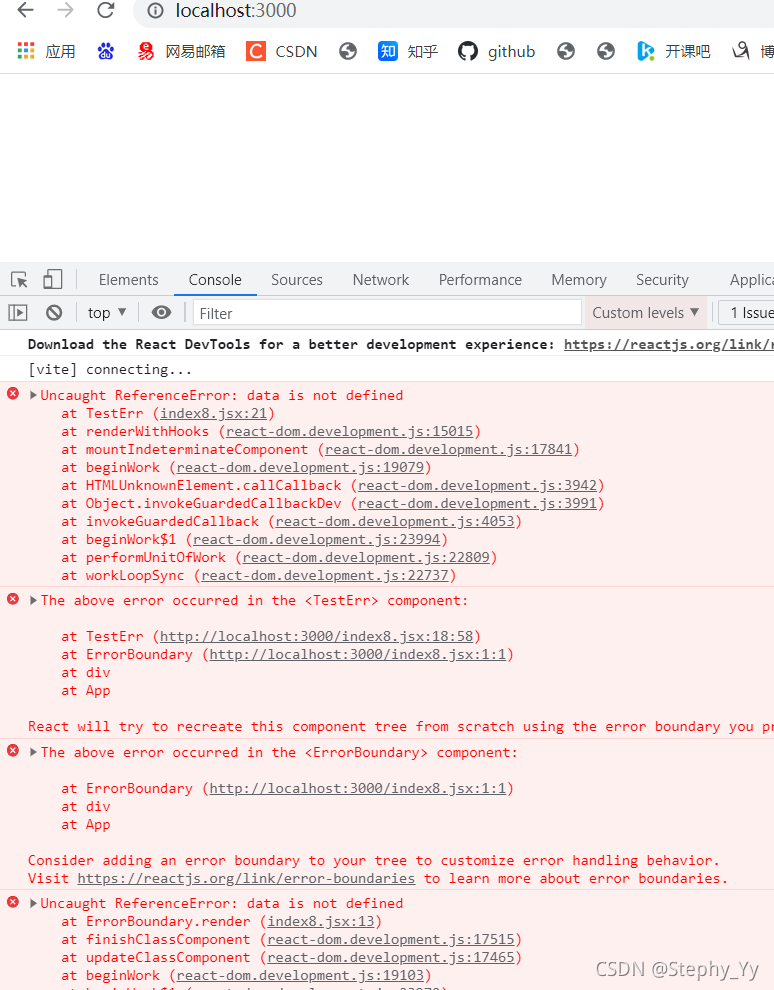Open the index8.jsx:13 source link
The image size is (774, 990).
(321, 922)
